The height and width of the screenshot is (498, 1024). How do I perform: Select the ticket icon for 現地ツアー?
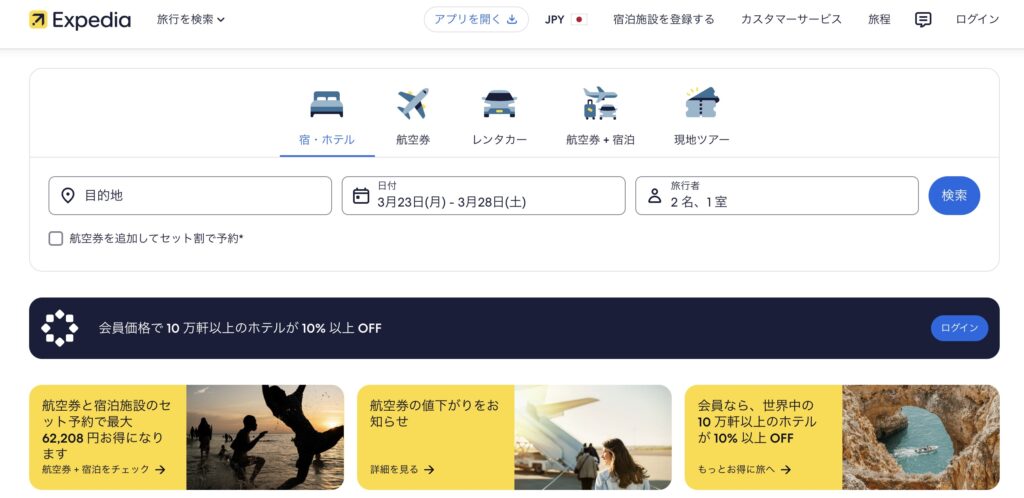click(701, 102)
